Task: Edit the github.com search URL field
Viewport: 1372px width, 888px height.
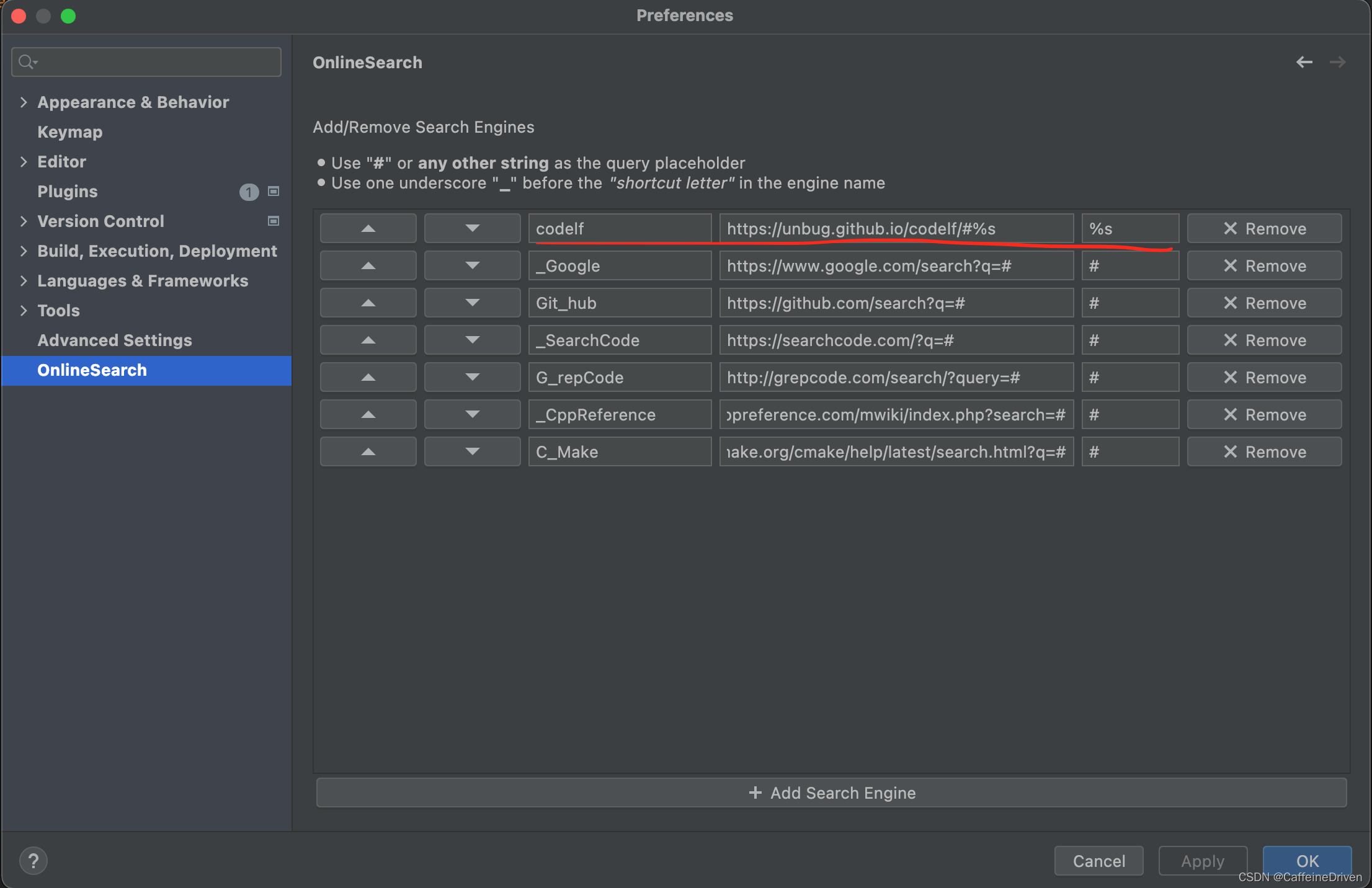Action: (896, 303)
